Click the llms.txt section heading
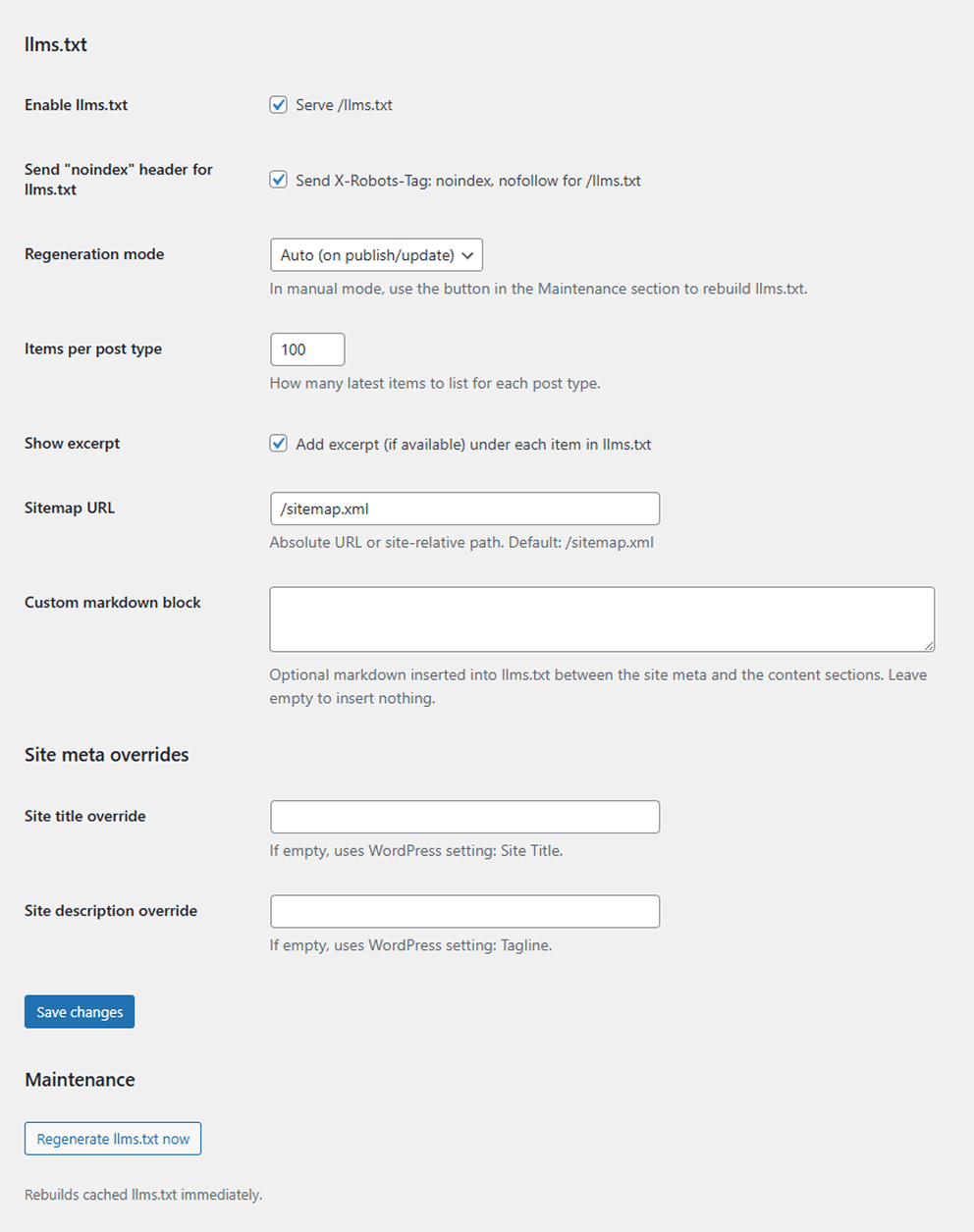Screen dimensions: 974x1232 (x=55, y=44)
